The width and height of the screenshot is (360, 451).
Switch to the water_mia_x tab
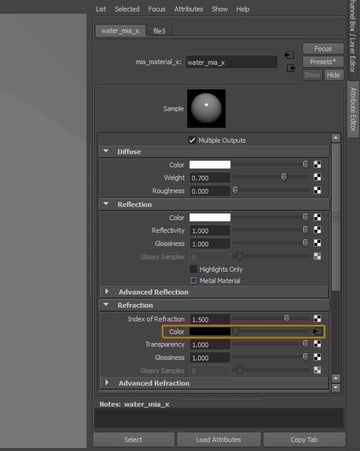coord(120,31)
